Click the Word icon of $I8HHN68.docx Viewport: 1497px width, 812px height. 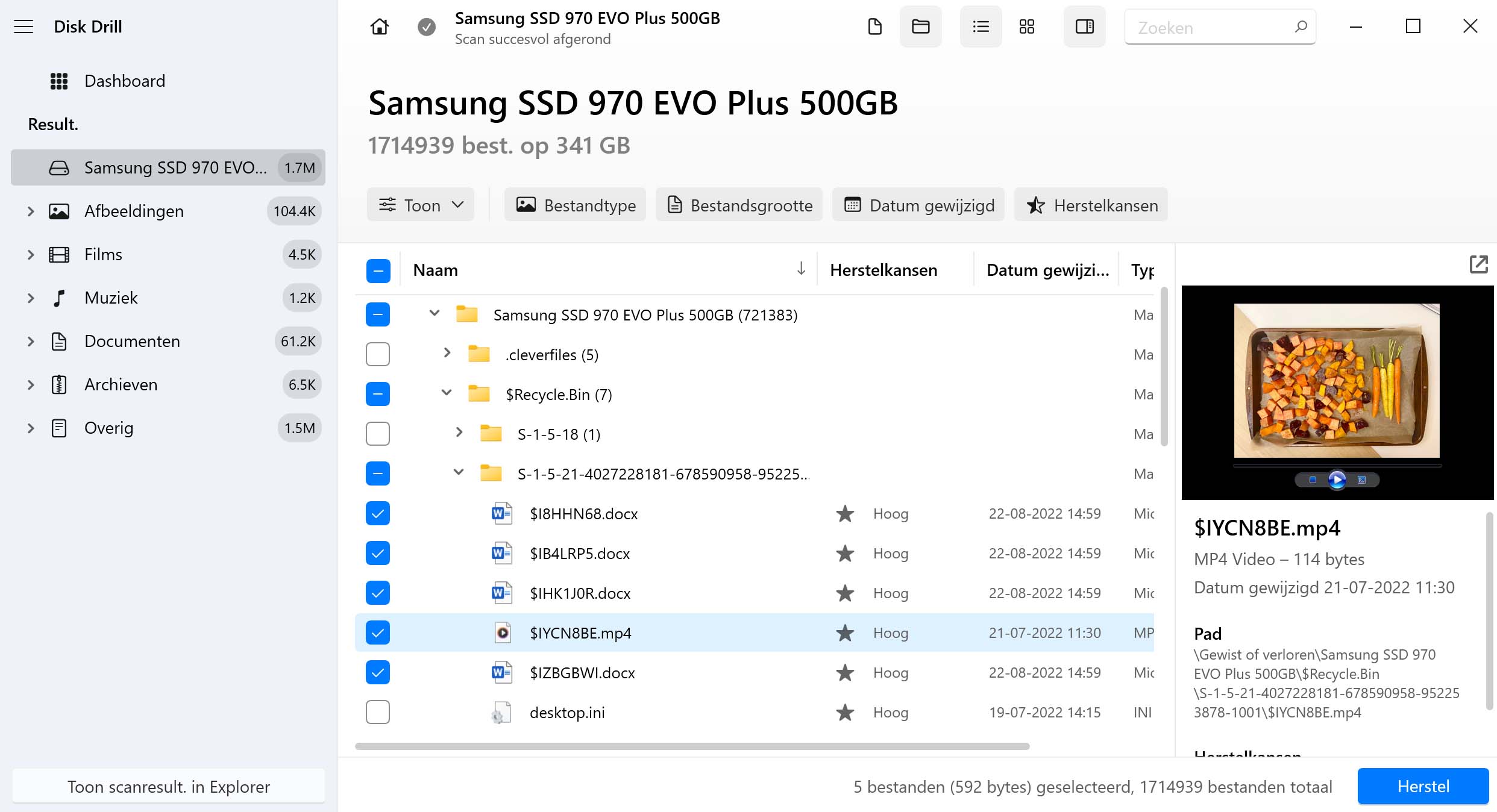(502, 514)
